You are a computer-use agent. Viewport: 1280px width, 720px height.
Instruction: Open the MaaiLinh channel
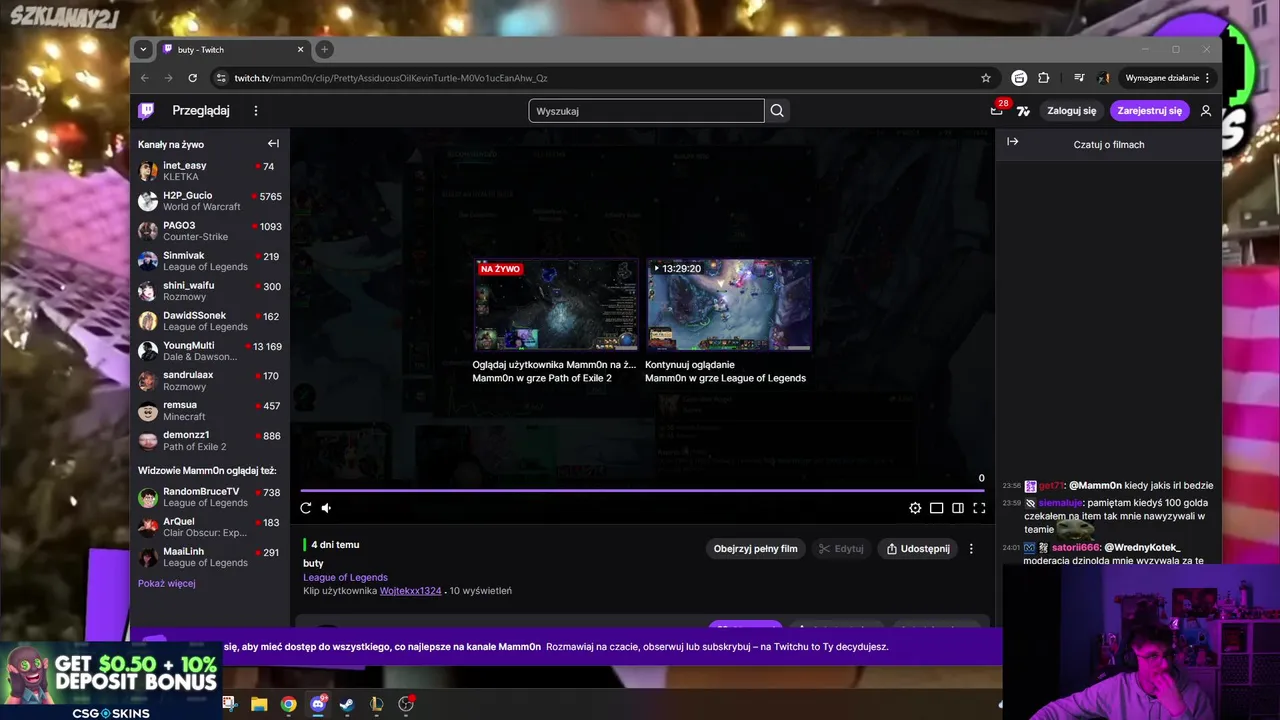210,557
